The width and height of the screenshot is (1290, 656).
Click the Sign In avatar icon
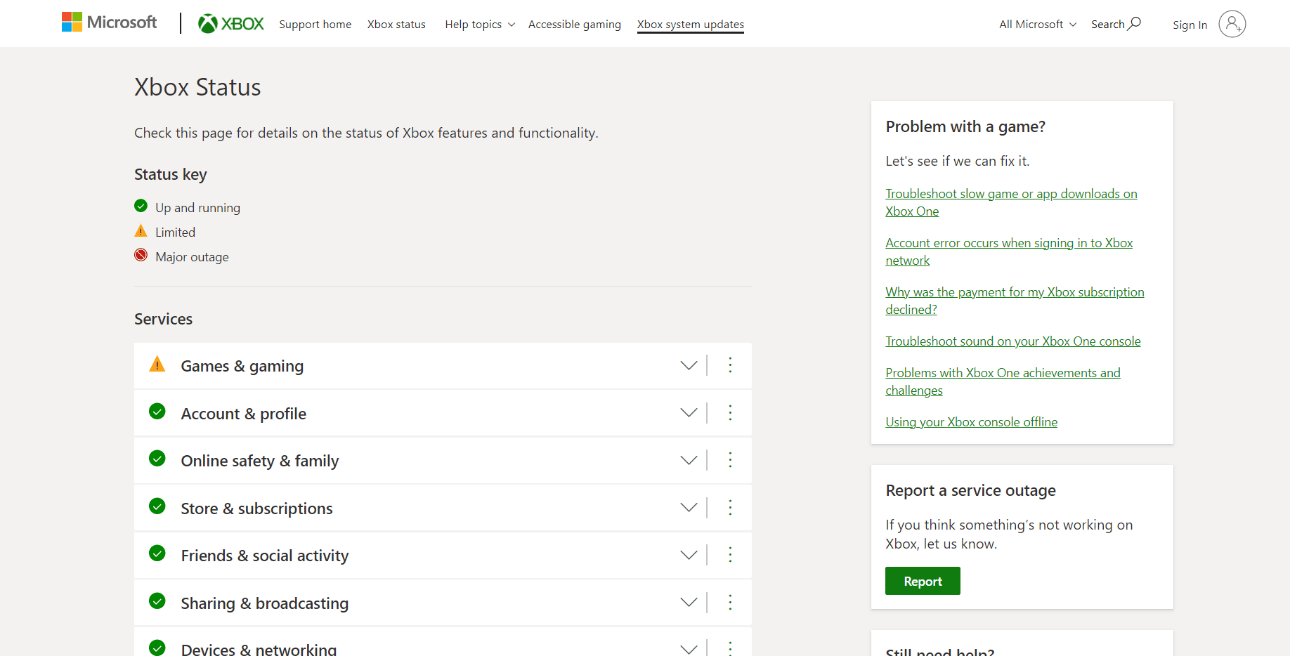tap(1232, 24)
